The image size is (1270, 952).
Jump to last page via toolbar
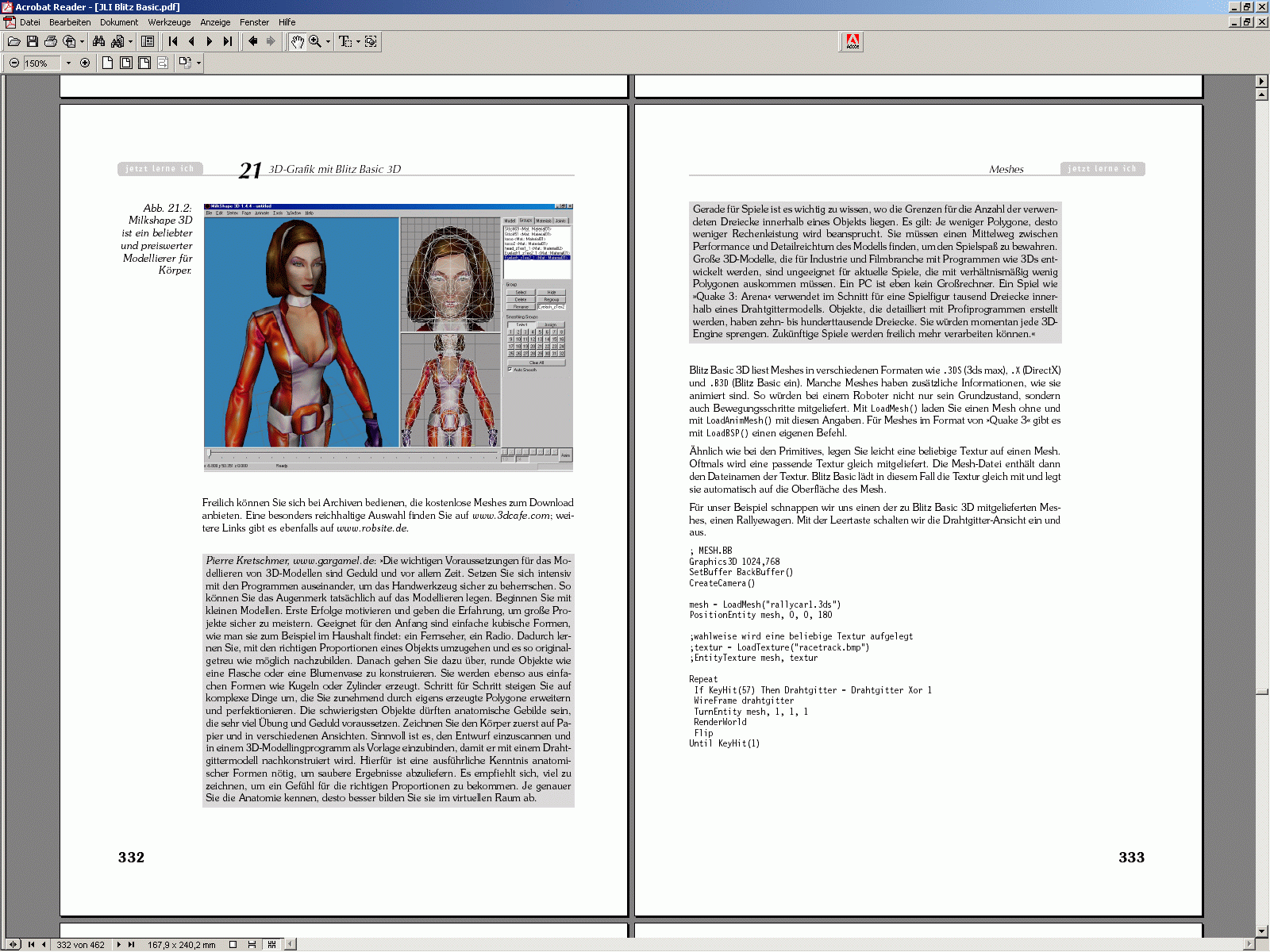tap(228, 41)
